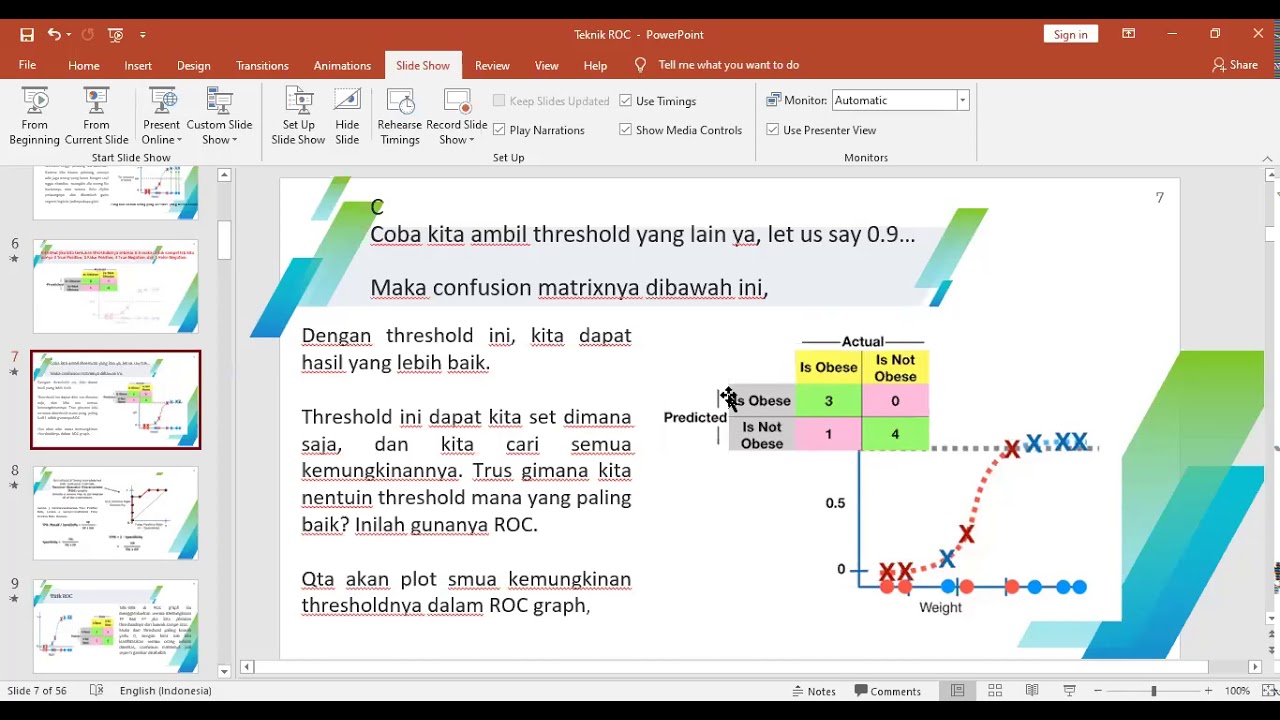
Task: Click the thumbnail panel scroll-down arrow
Action: tap(224, 671)
